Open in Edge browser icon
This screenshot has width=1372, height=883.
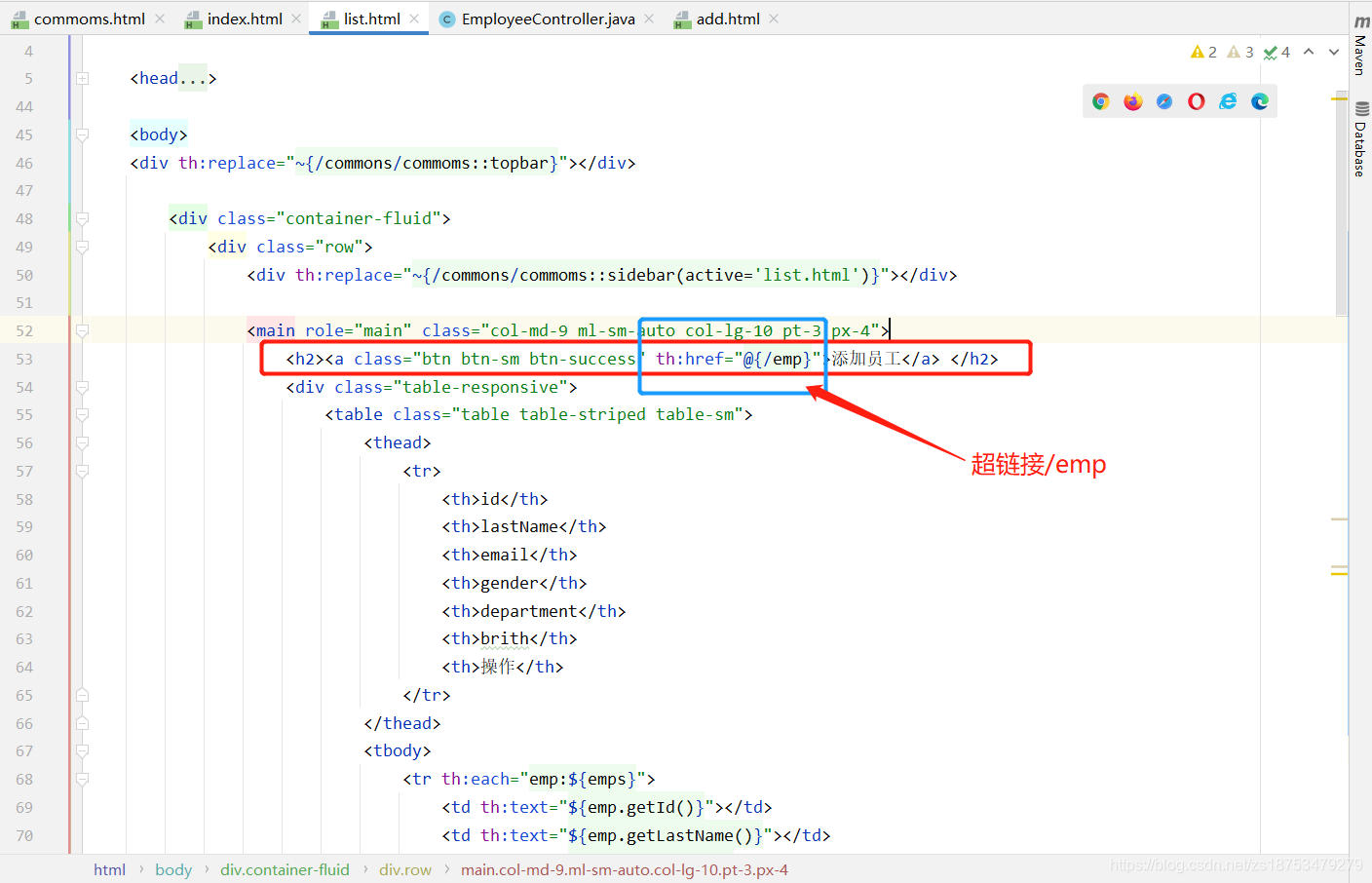tap(1260, 101)
